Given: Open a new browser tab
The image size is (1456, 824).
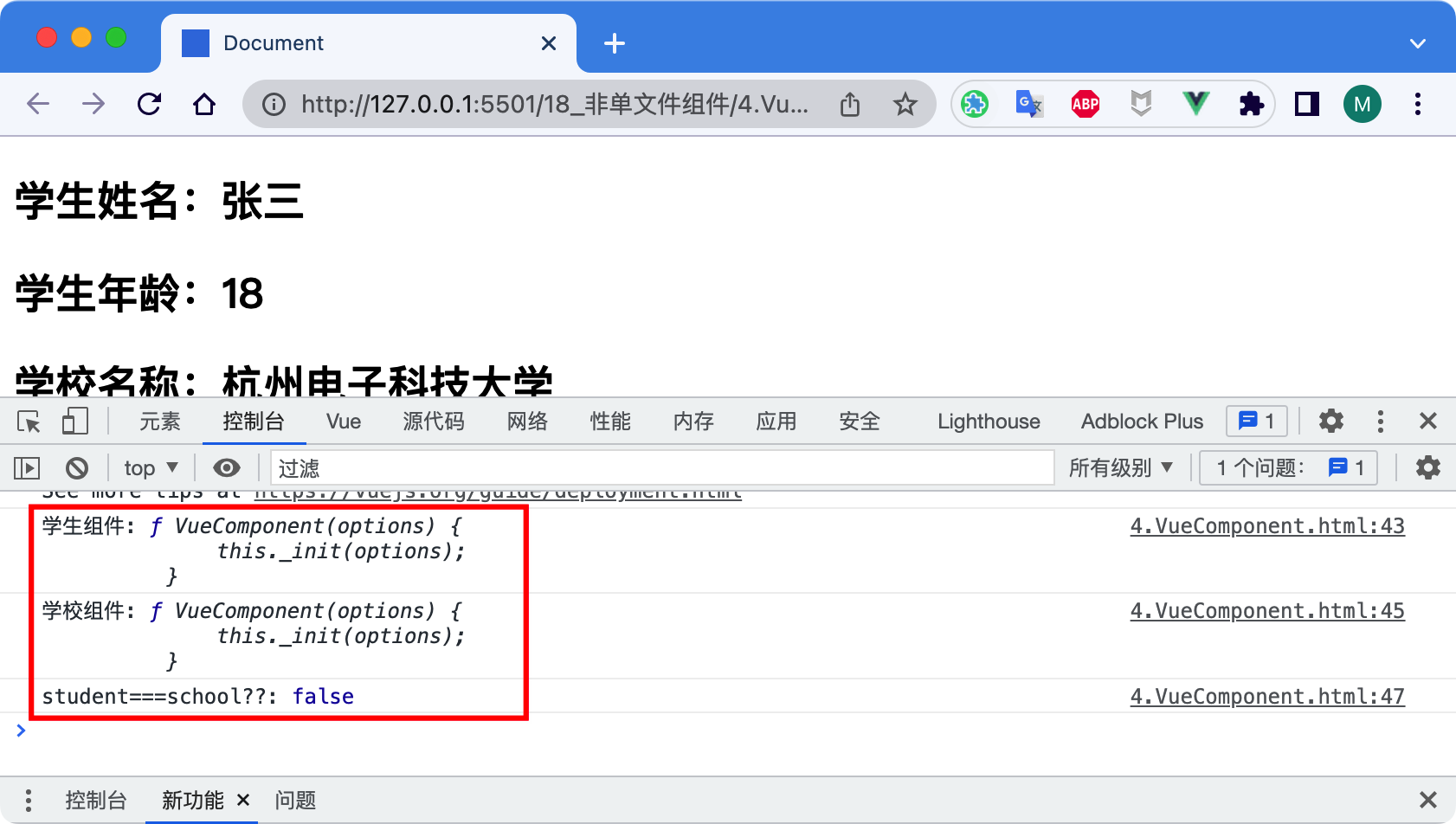Looking at the screenshot, I should click(615, 43).
